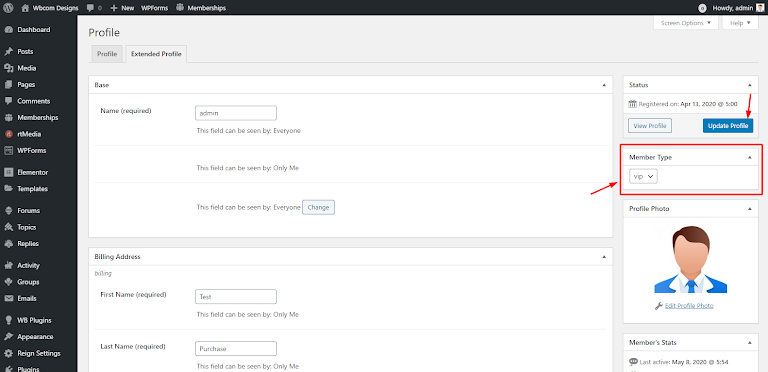Viewport: 768px width, 372px height.
Task: Click the wrench icon beside Edit Profile Photo
Action: [x=659, y=305]
